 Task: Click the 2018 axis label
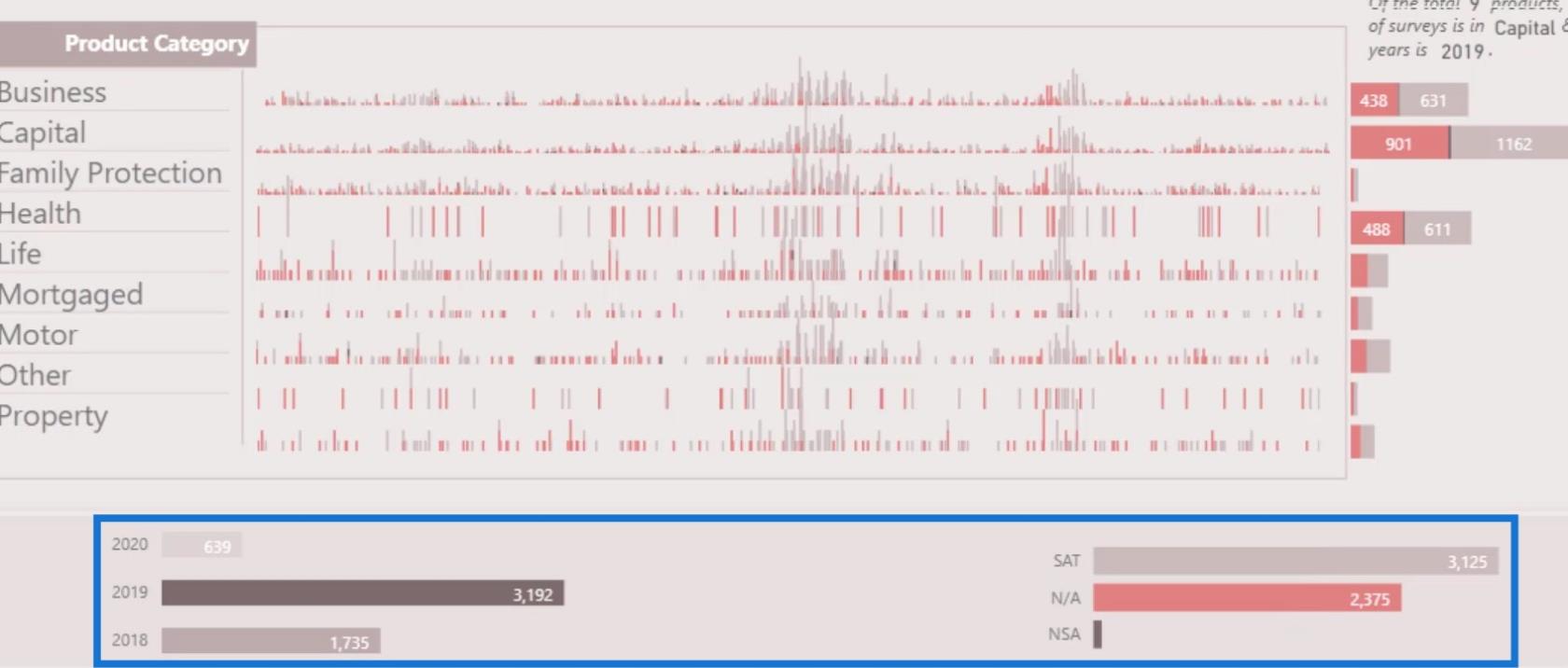[x=130, y=640]
